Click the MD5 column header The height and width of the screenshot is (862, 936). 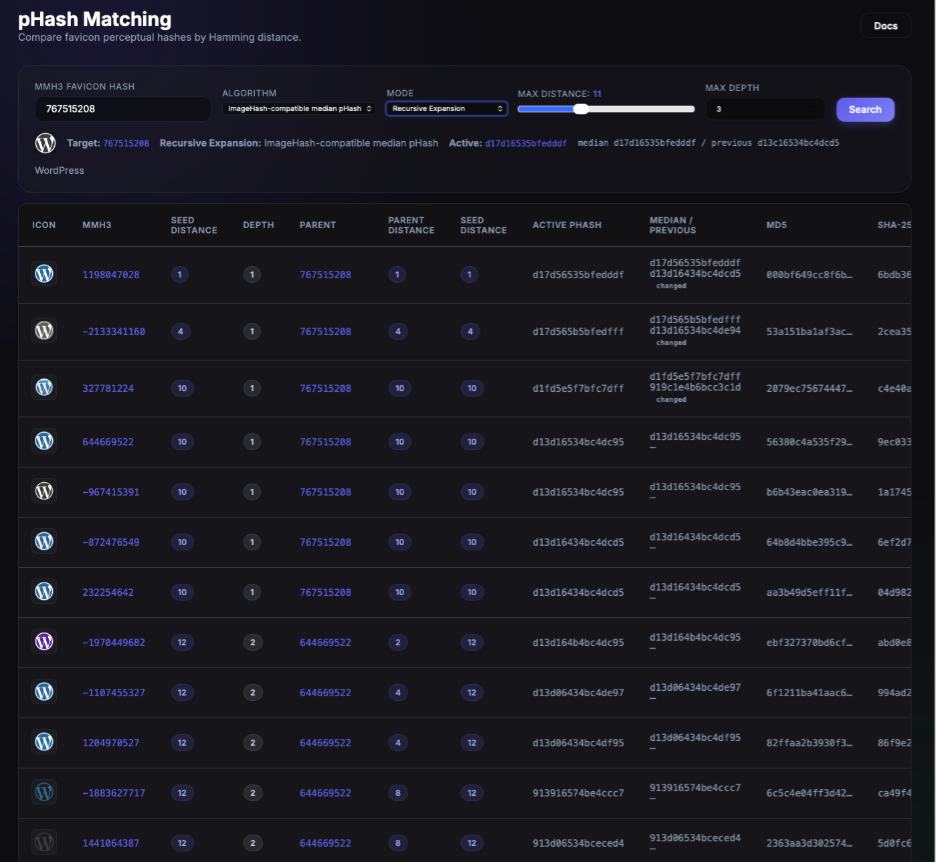point(777,225)
